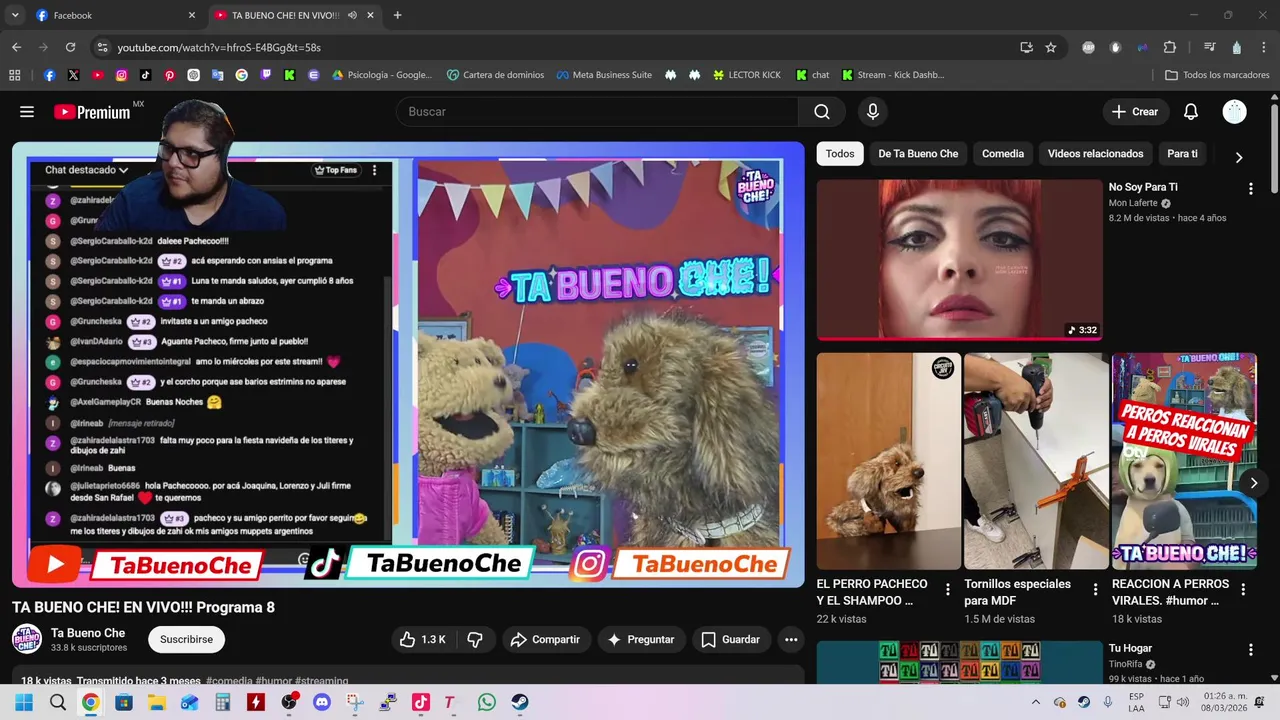Open the X (Twitter) bookmark icon

tap(73, 75)
